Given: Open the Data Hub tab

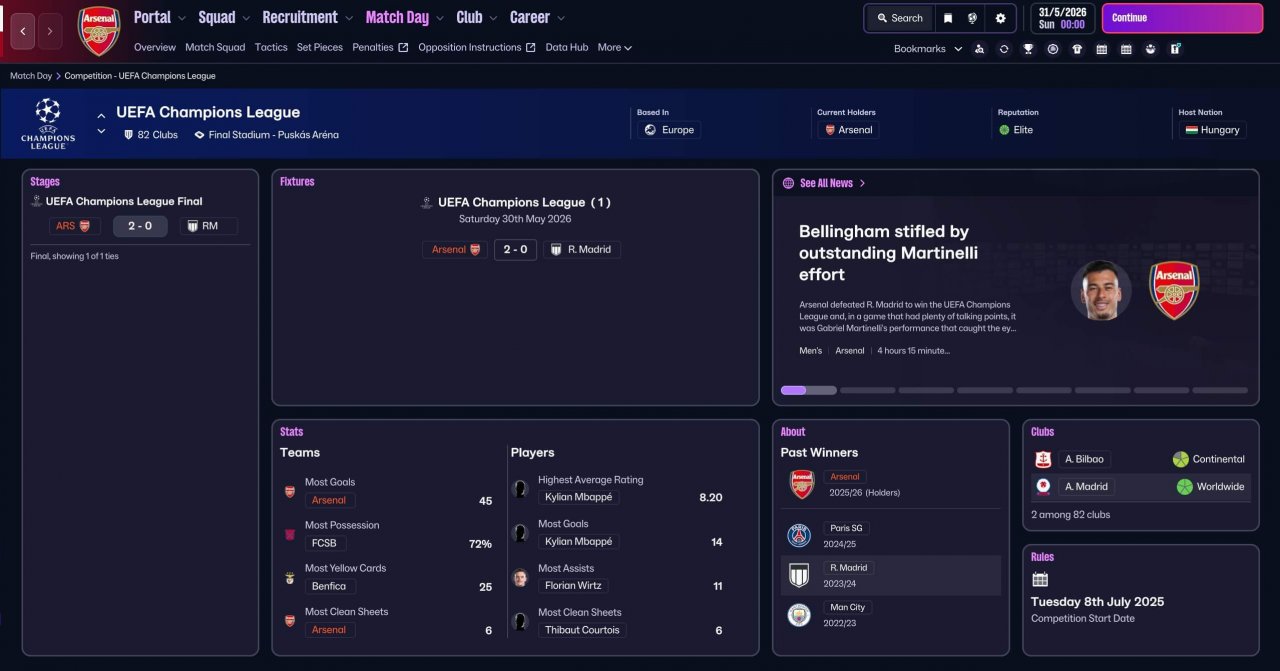Looking at the screenshot, I should click(567, 47).
